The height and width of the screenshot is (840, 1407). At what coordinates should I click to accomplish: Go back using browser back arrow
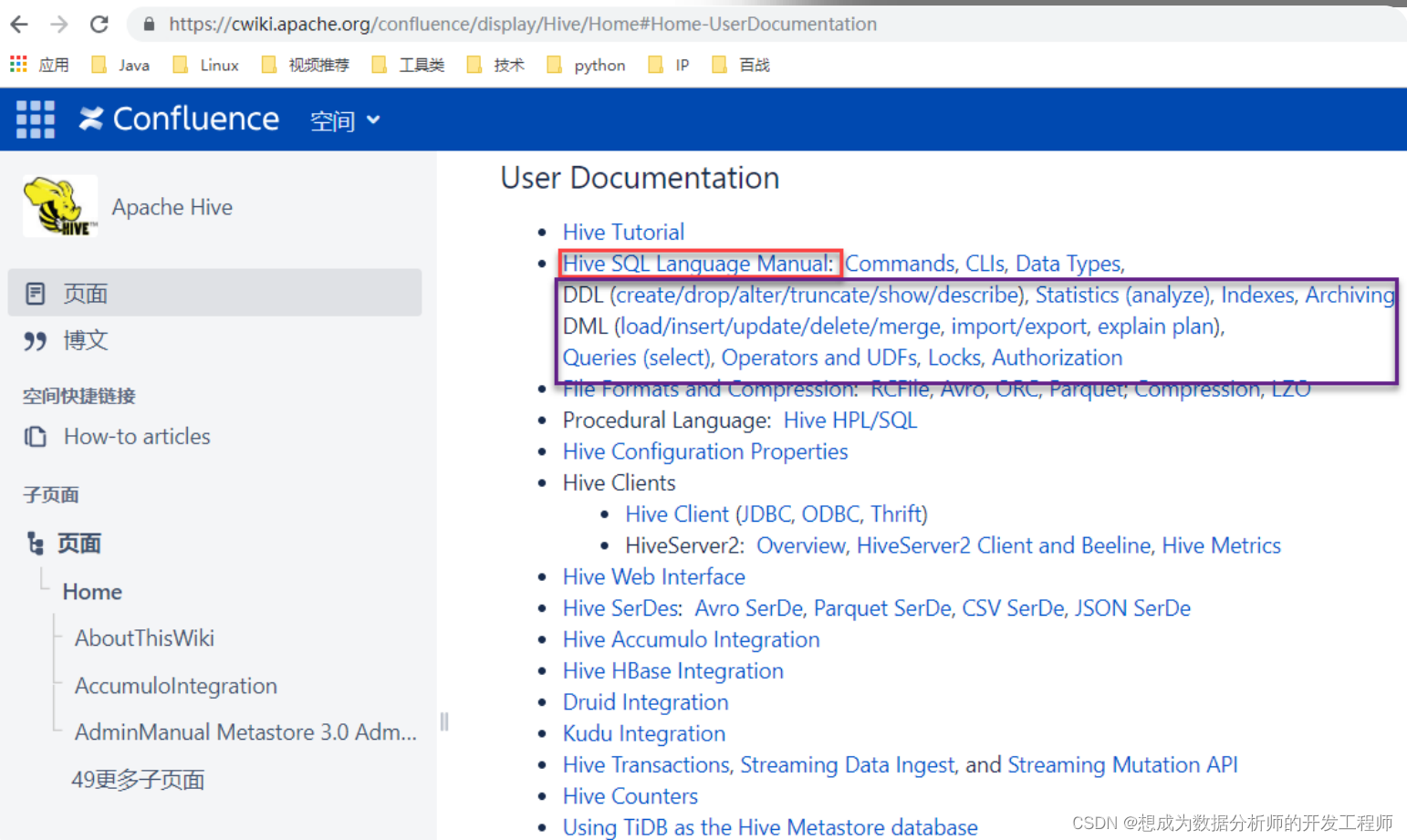[19, 25]
